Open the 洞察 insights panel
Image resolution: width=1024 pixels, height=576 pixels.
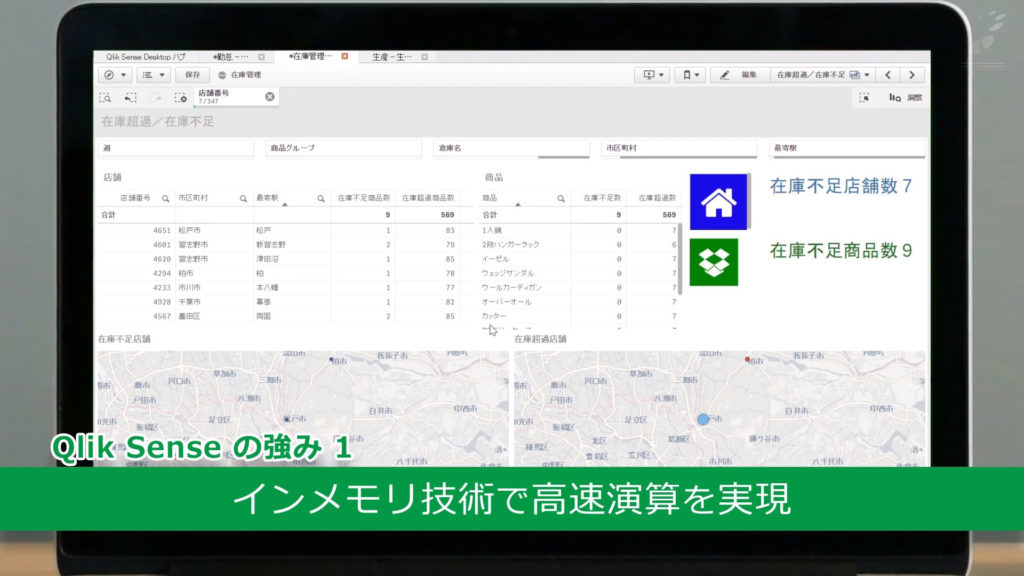tap(905, 97)
